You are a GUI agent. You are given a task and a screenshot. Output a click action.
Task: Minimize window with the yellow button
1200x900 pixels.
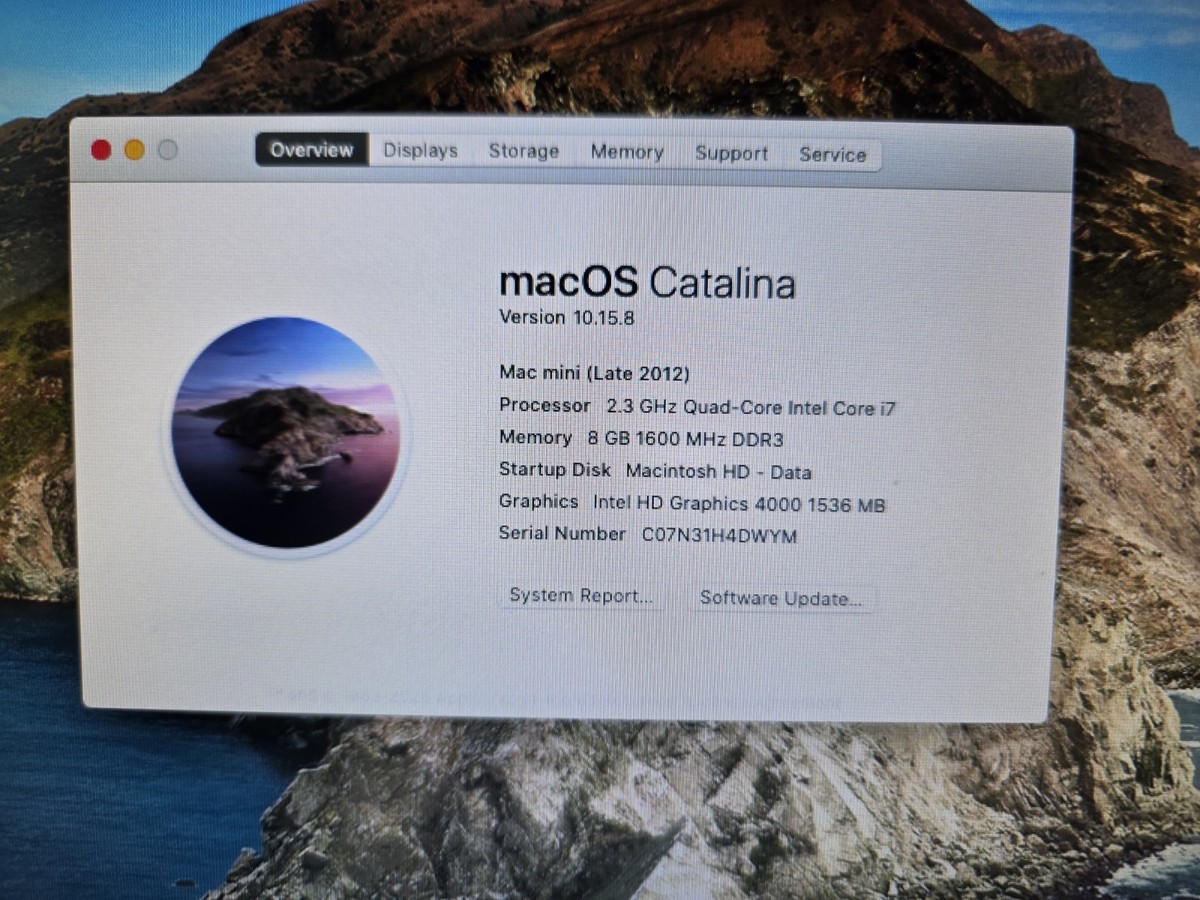tap(135, 150)
